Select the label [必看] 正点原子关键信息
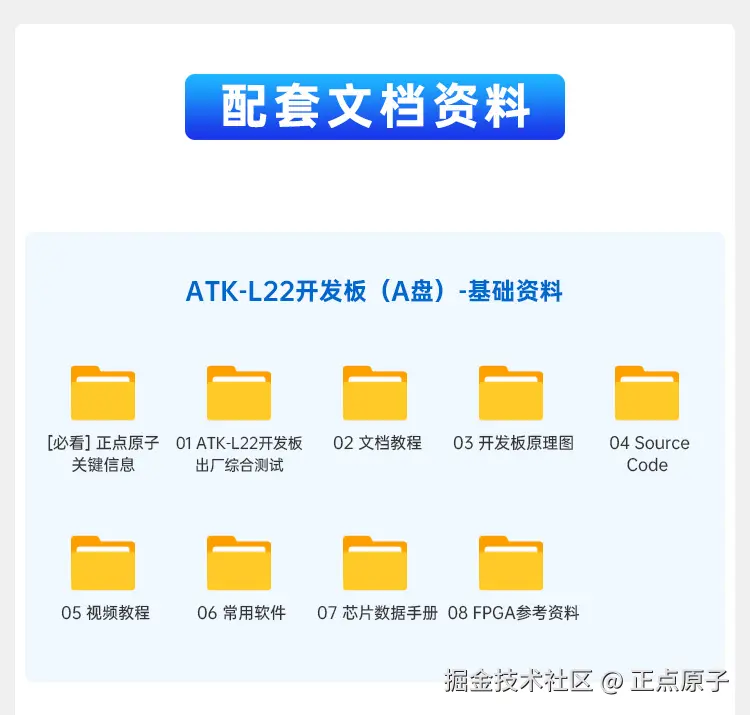 103,454
